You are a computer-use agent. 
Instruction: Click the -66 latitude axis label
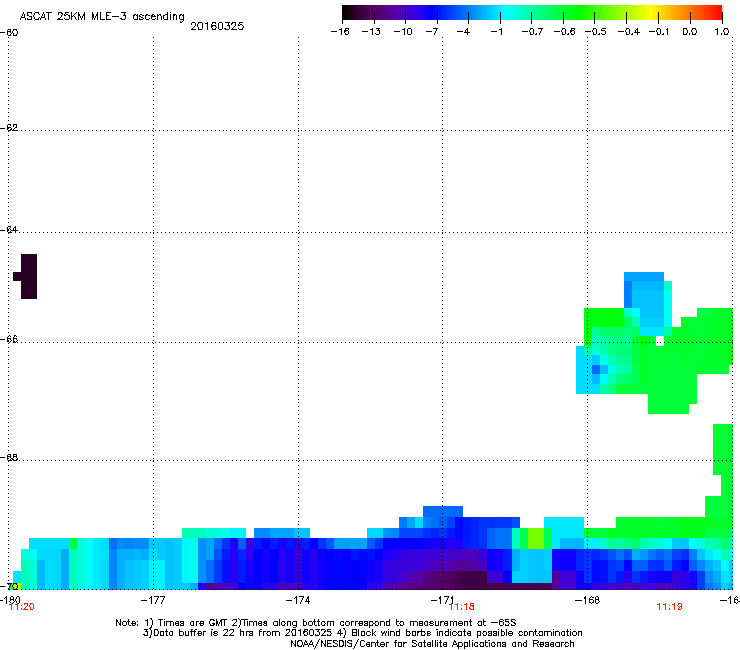coord(9,340)
